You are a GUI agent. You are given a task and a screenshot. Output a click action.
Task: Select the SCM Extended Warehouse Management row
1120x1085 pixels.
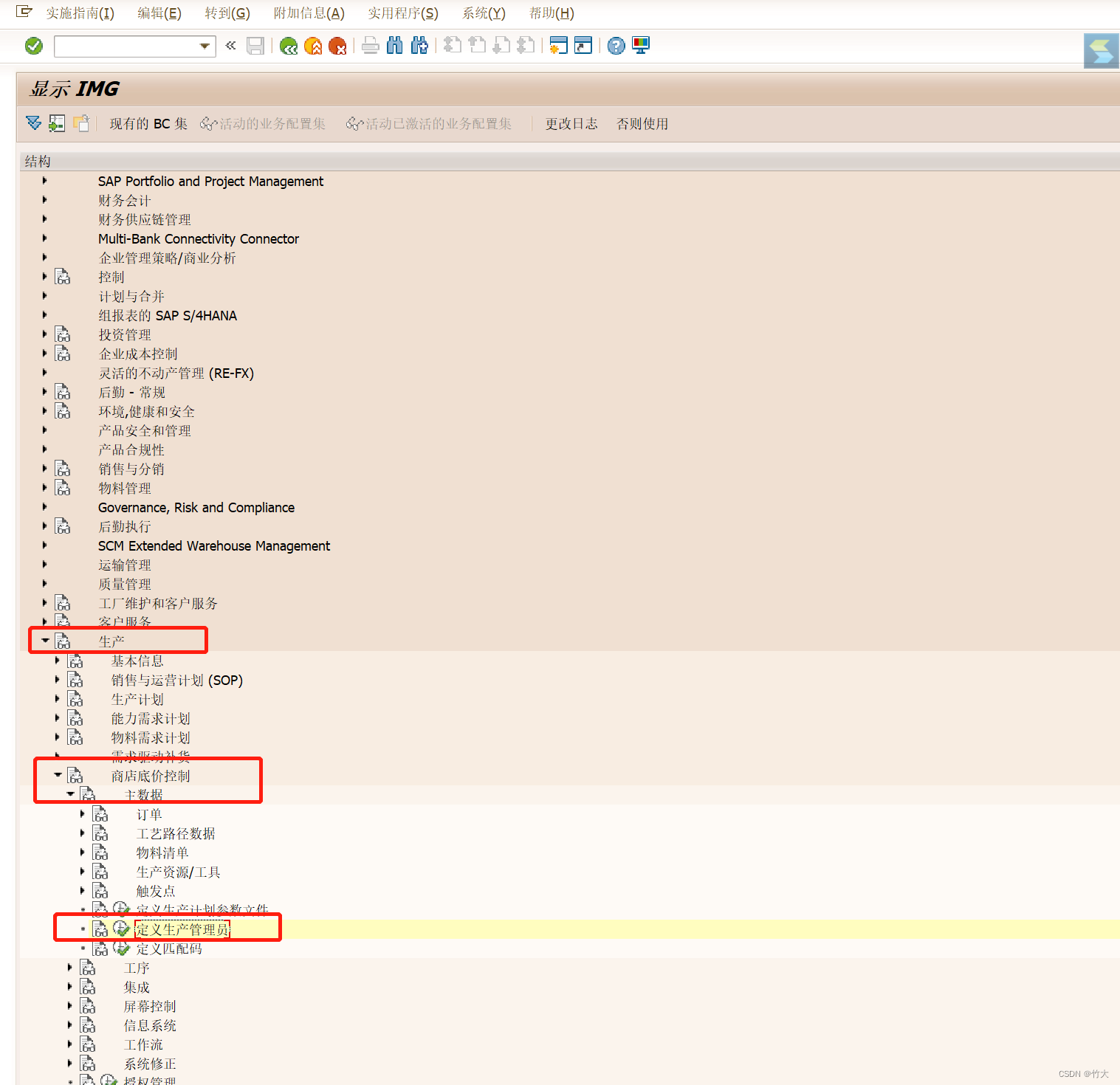tap(214, 546)
